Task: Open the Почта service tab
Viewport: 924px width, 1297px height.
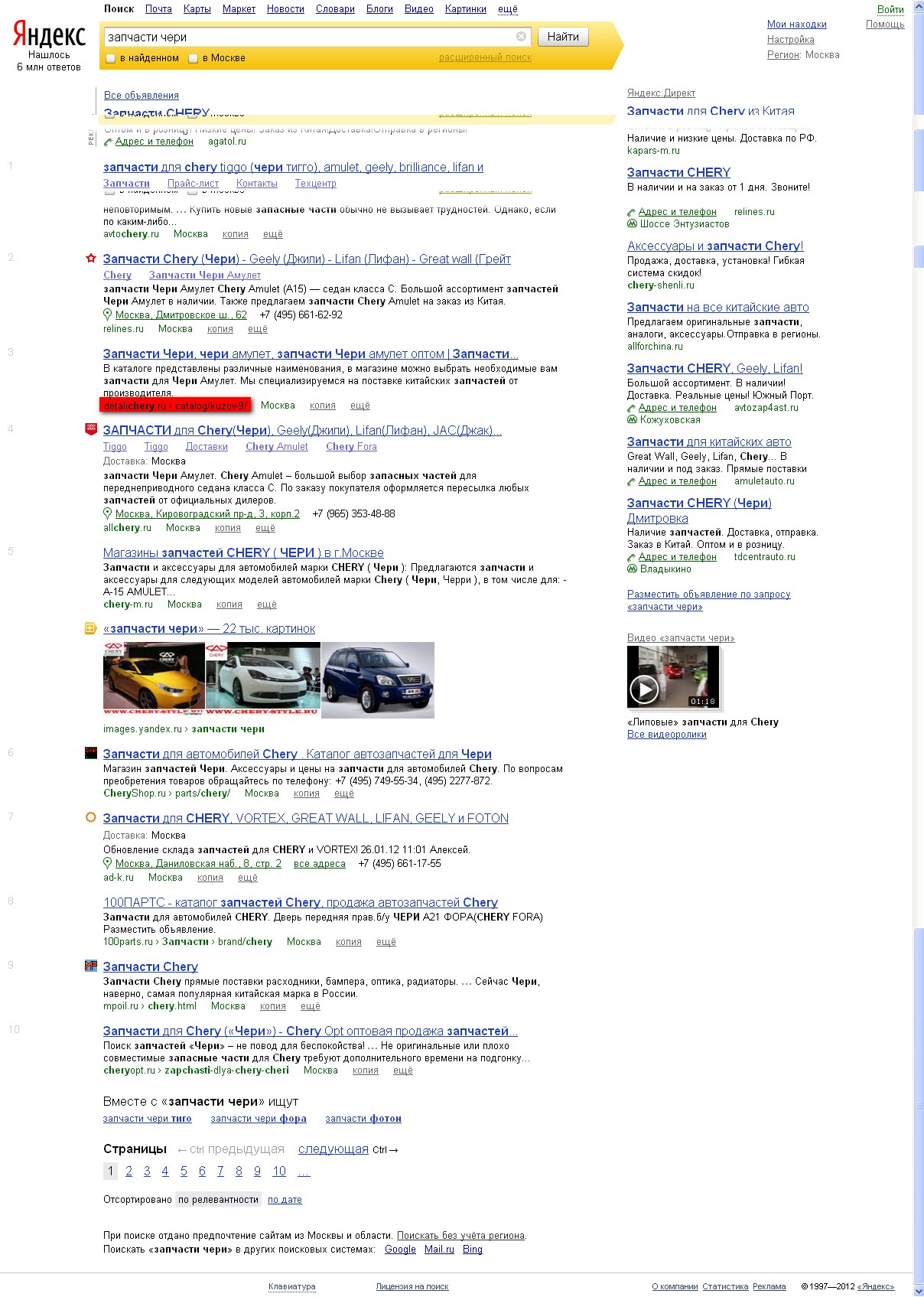Action: pyautogui.click(x=158, y=9)
